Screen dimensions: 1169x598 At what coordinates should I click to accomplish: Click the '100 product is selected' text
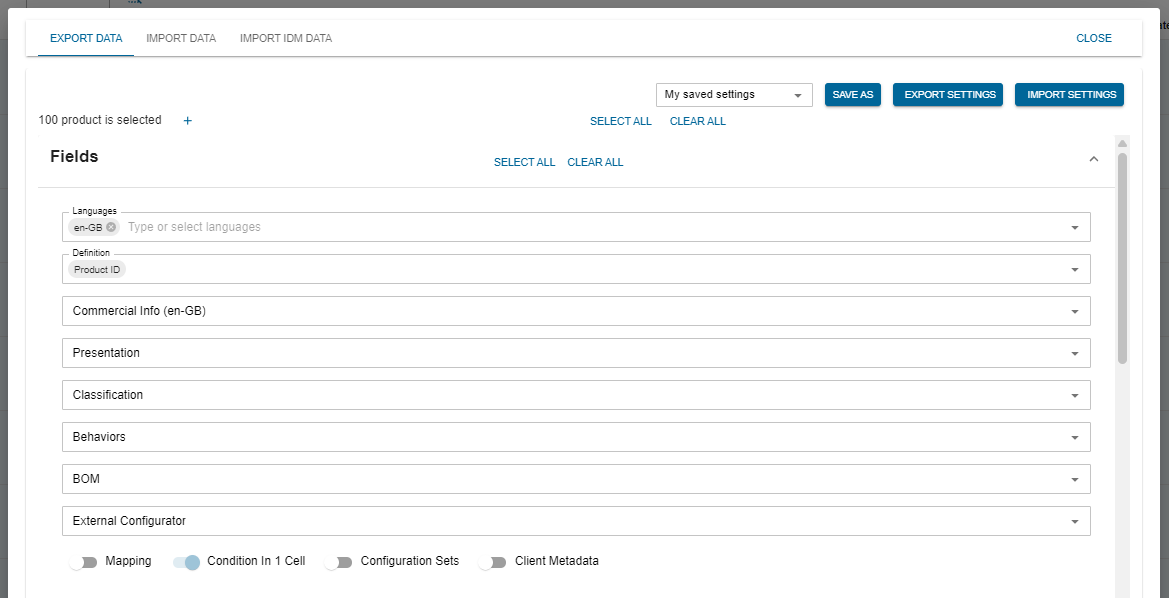[100, 120]
